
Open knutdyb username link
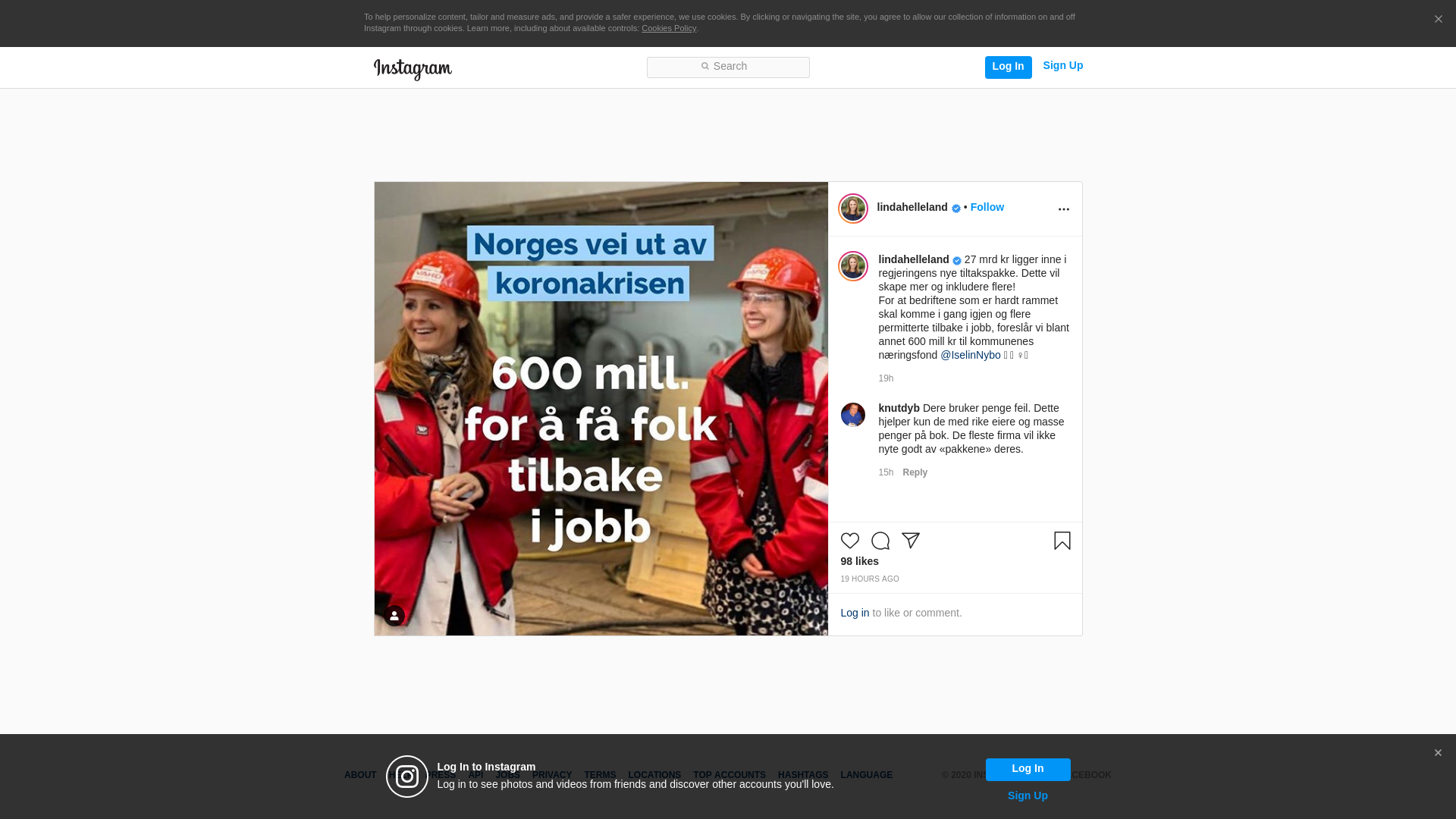coord(899,408)
